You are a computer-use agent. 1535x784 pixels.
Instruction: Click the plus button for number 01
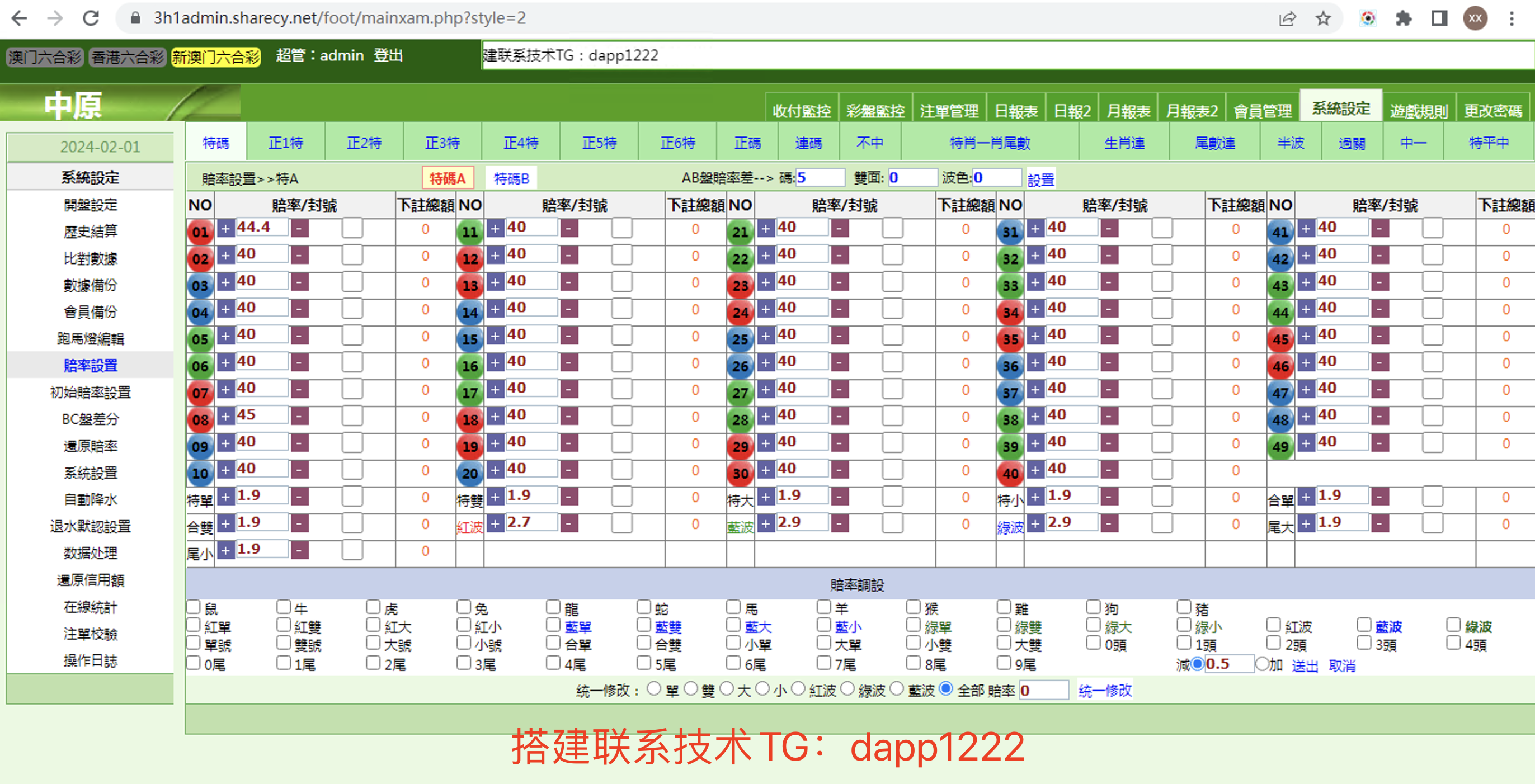225,229
